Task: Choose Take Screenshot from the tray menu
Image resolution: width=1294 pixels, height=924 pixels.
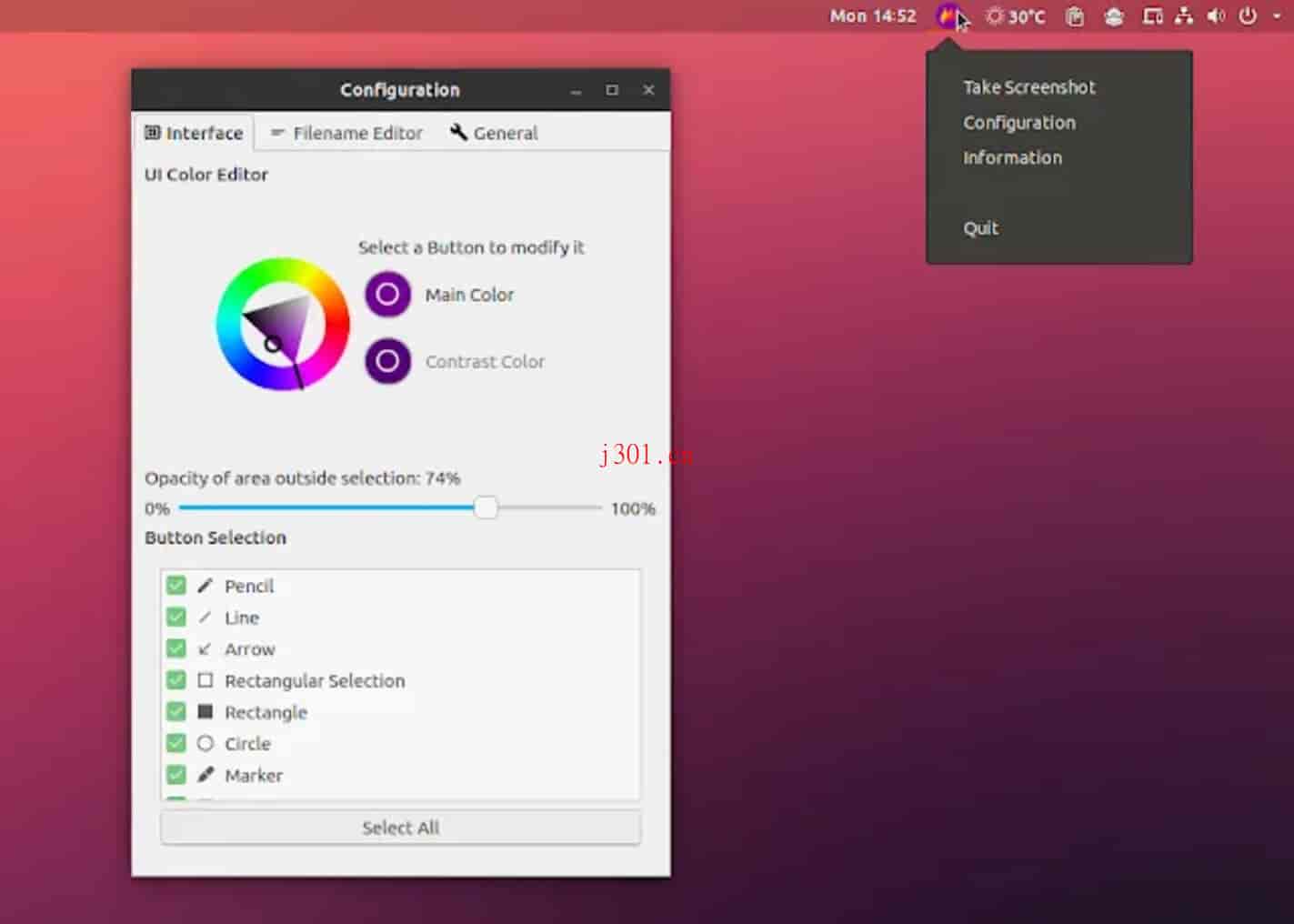Action: coord(1028,86)
